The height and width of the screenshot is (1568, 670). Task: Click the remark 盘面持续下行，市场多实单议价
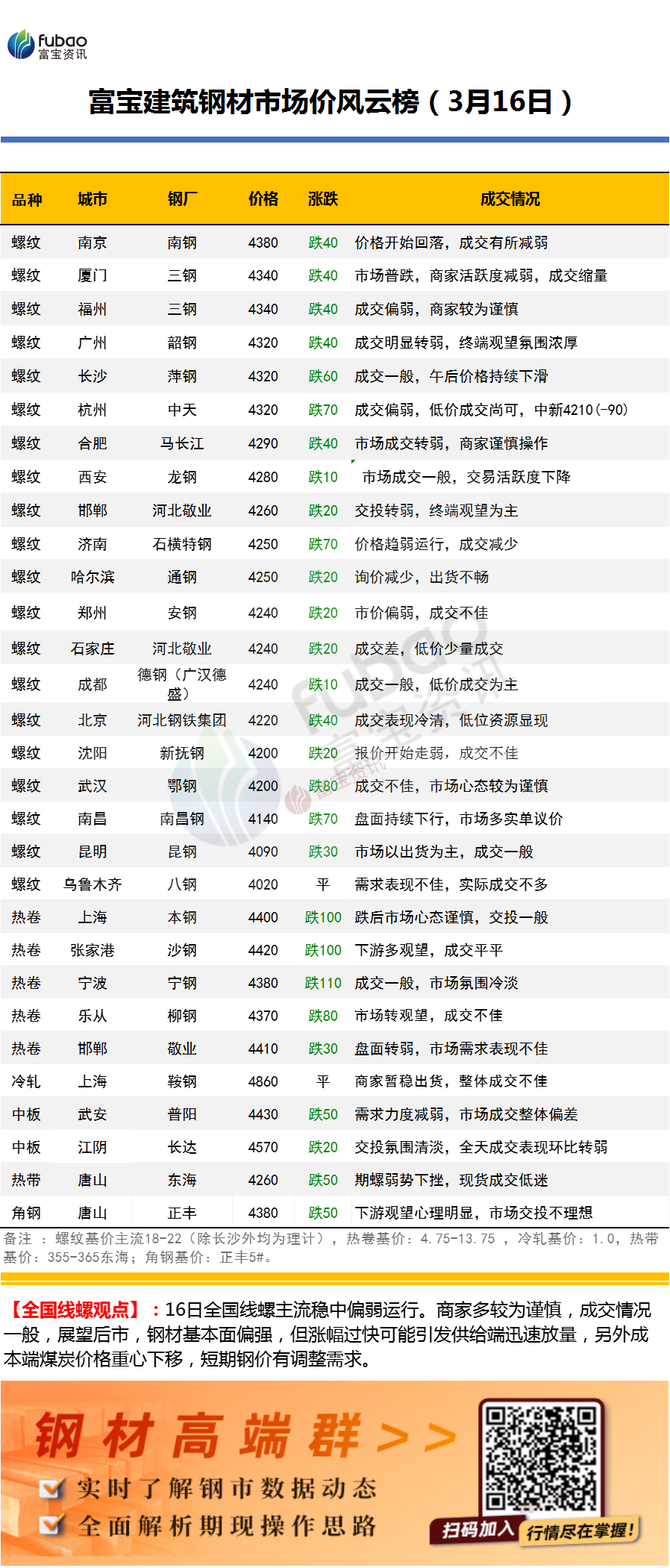[x=459, y=819]
